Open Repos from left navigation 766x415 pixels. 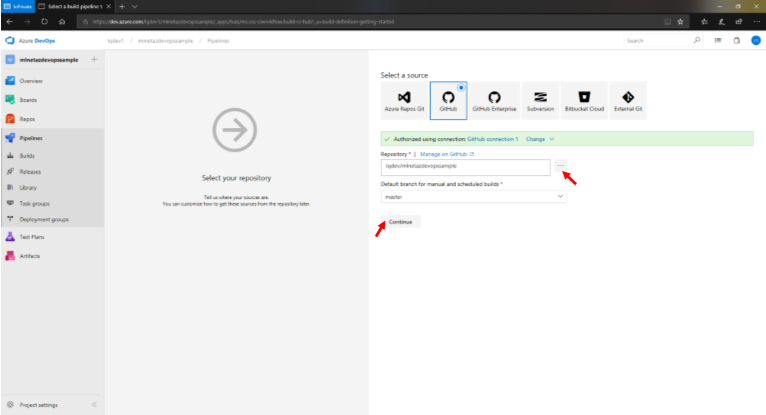pyautogui.click(x=28, y=119)
